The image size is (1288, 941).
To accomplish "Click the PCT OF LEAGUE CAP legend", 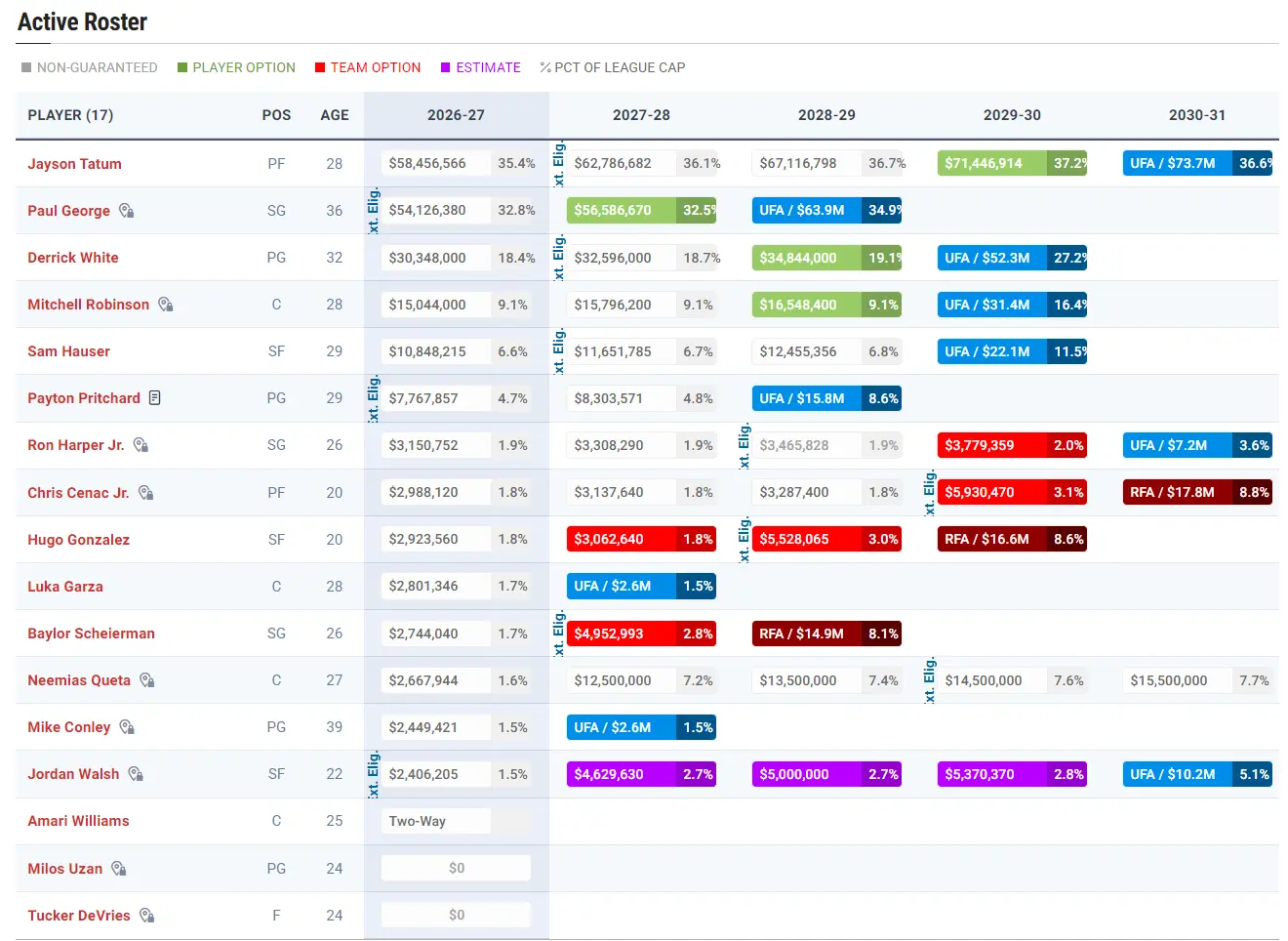I will coord(613,67).
